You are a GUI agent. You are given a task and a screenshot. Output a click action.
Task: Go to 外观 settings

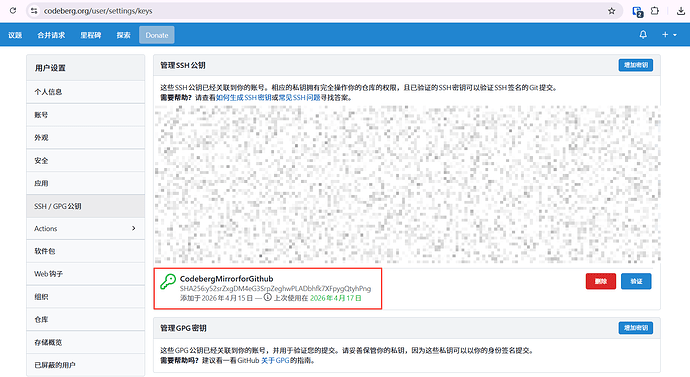[x=85, y=138]
